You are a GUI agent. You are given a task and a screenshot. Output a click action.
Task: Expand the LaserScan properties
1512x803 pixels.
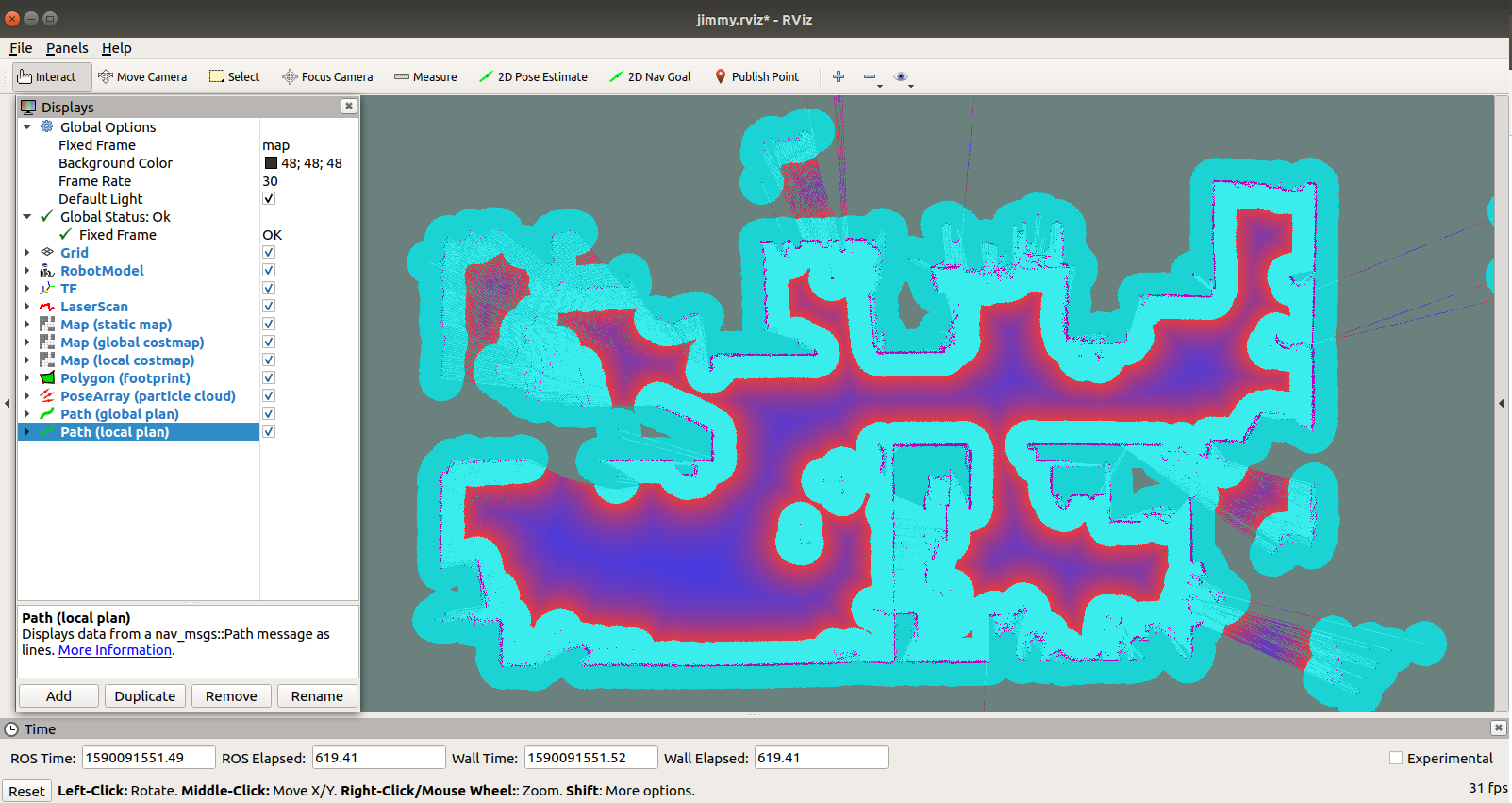tap(26, 306)
